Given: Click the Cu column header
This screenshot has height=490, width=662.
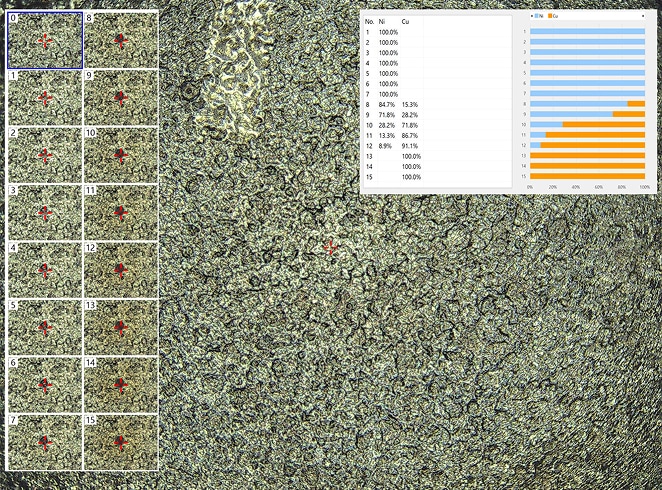Looking at the screenshot, I should tap(405, 20).
